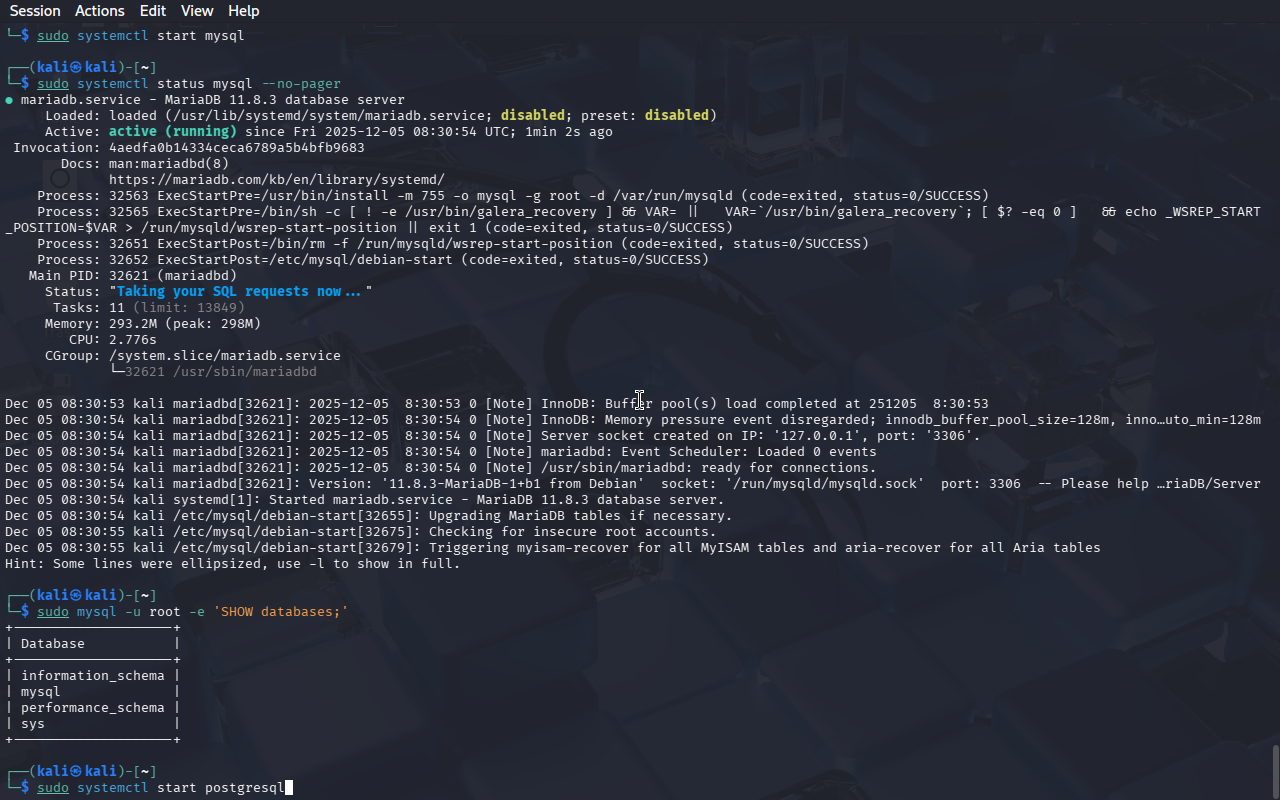Select the information_schema database entry
The image size is (1280, 800).
tap(92, 675)
